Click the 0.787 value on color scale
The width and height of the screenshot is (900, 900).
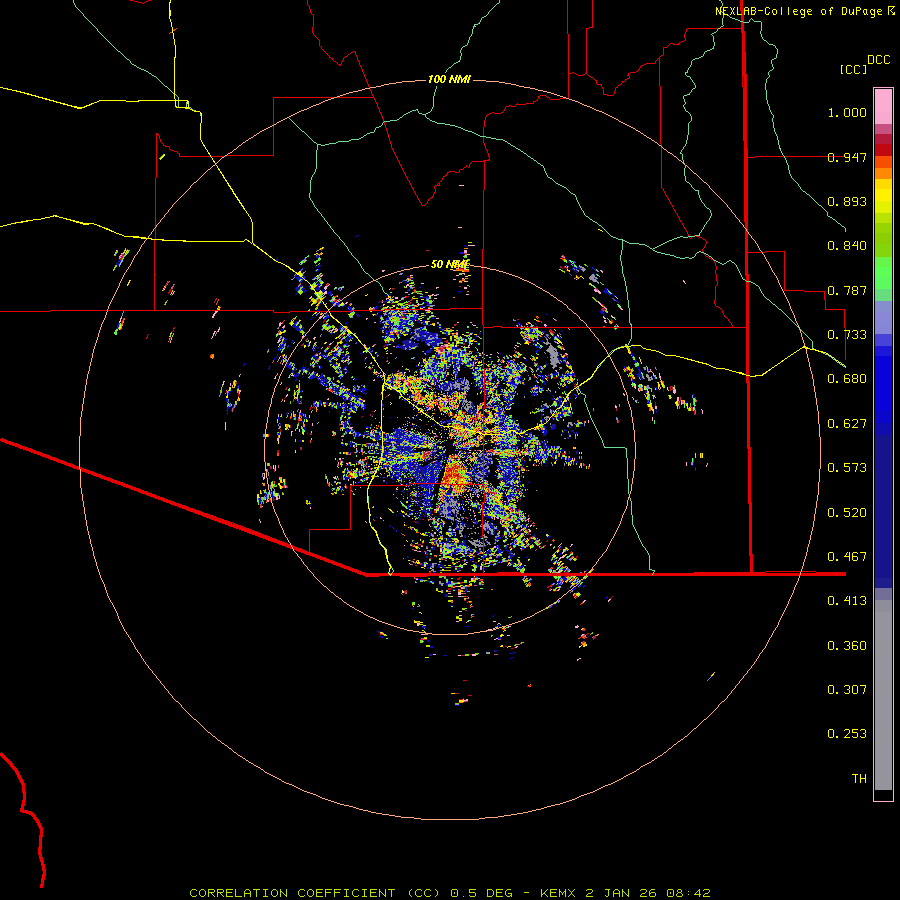pos(847,290)
